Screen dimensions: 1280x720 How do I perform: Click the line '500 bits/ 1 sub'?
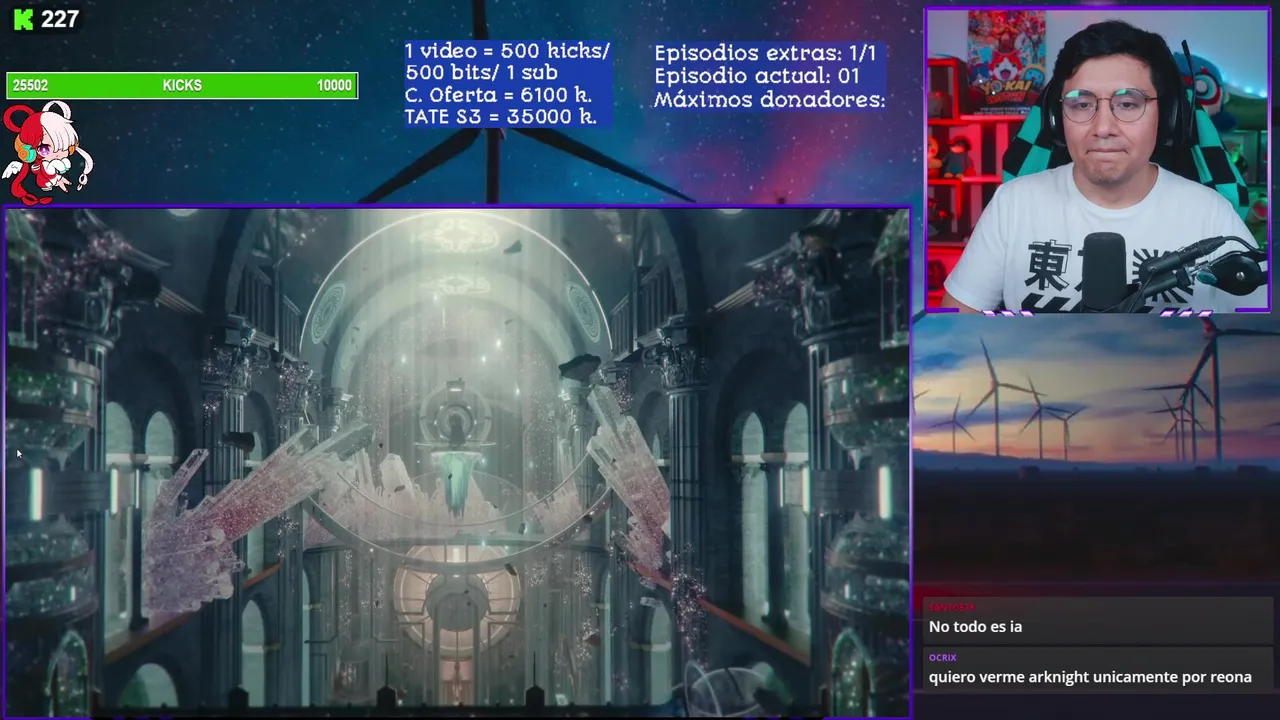pos(481,73)
